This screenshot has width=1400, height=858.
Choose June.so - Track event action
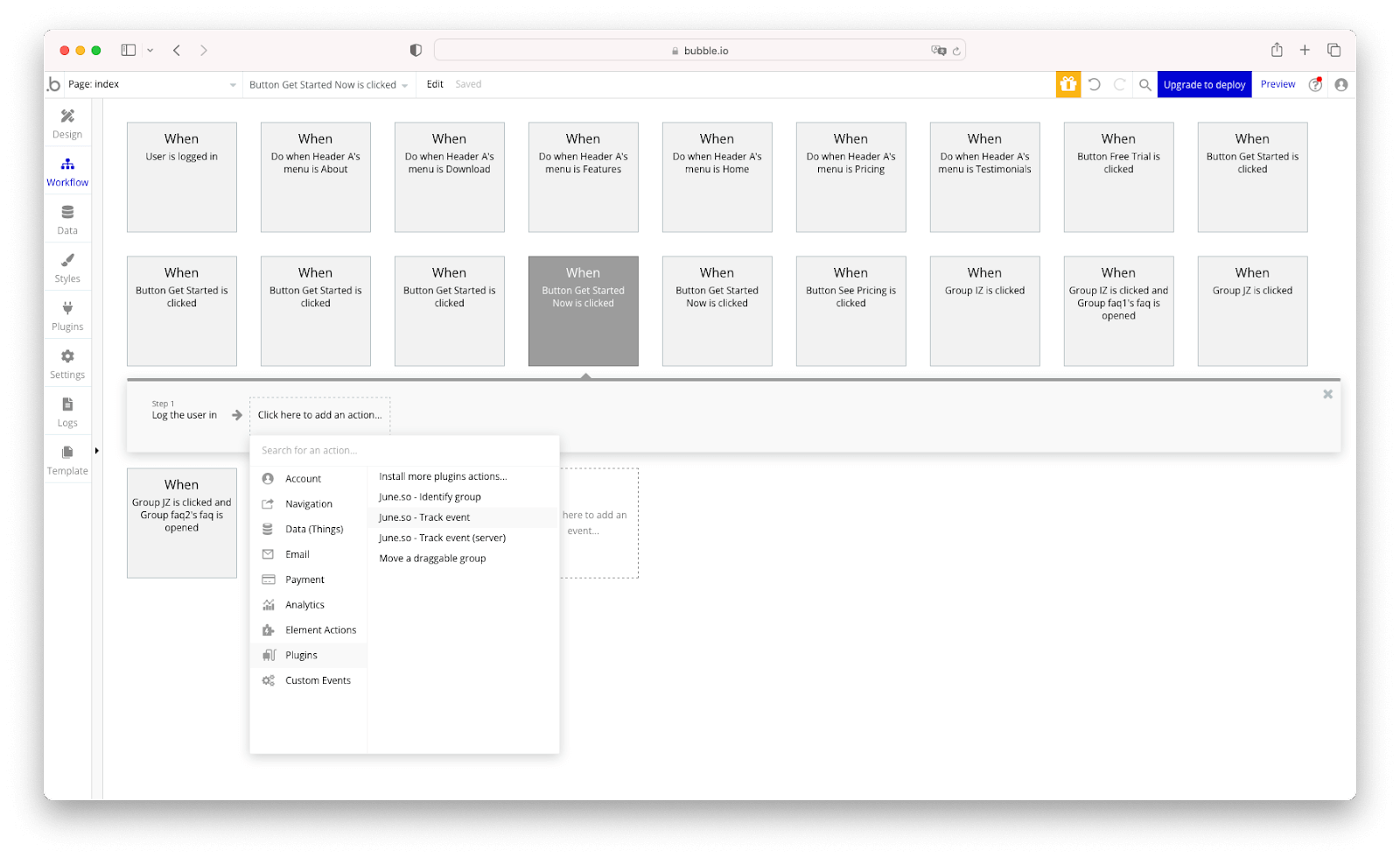(x=423, y=517)
